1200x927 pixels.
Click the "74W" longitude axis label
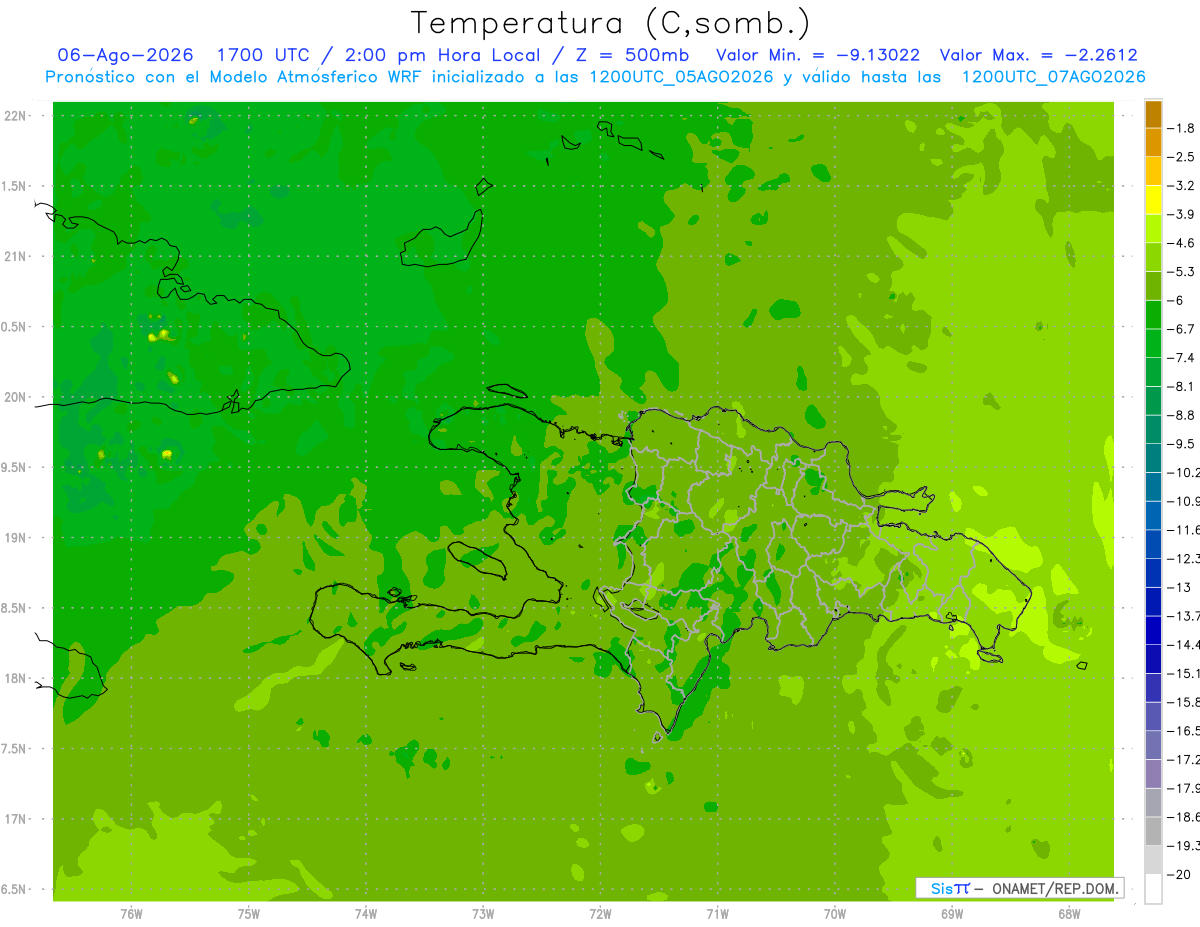click(366, 912)
